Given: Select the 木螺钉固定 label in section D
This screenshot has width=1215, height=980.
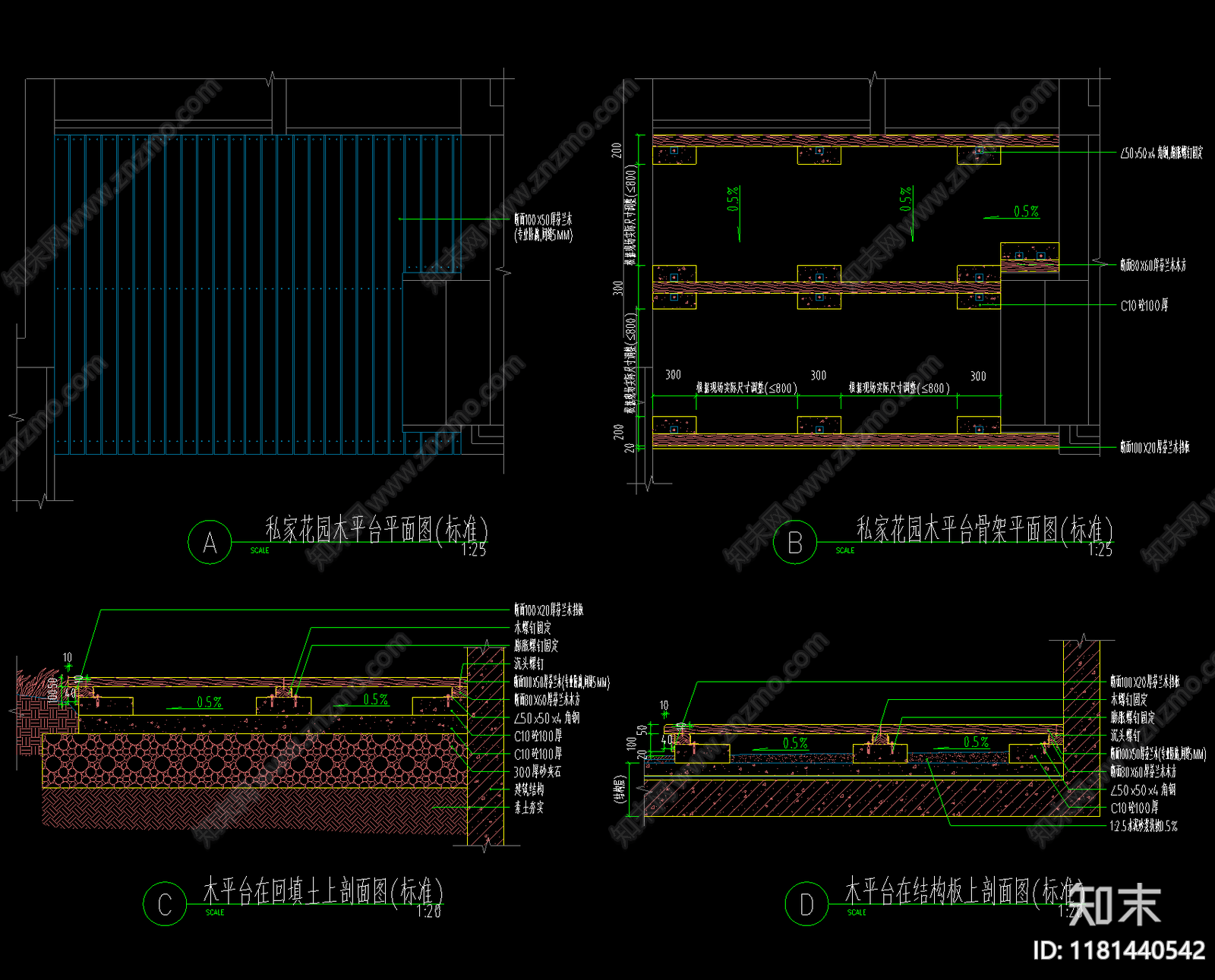Looking at the screenshot, I should tap(1129, 700).
